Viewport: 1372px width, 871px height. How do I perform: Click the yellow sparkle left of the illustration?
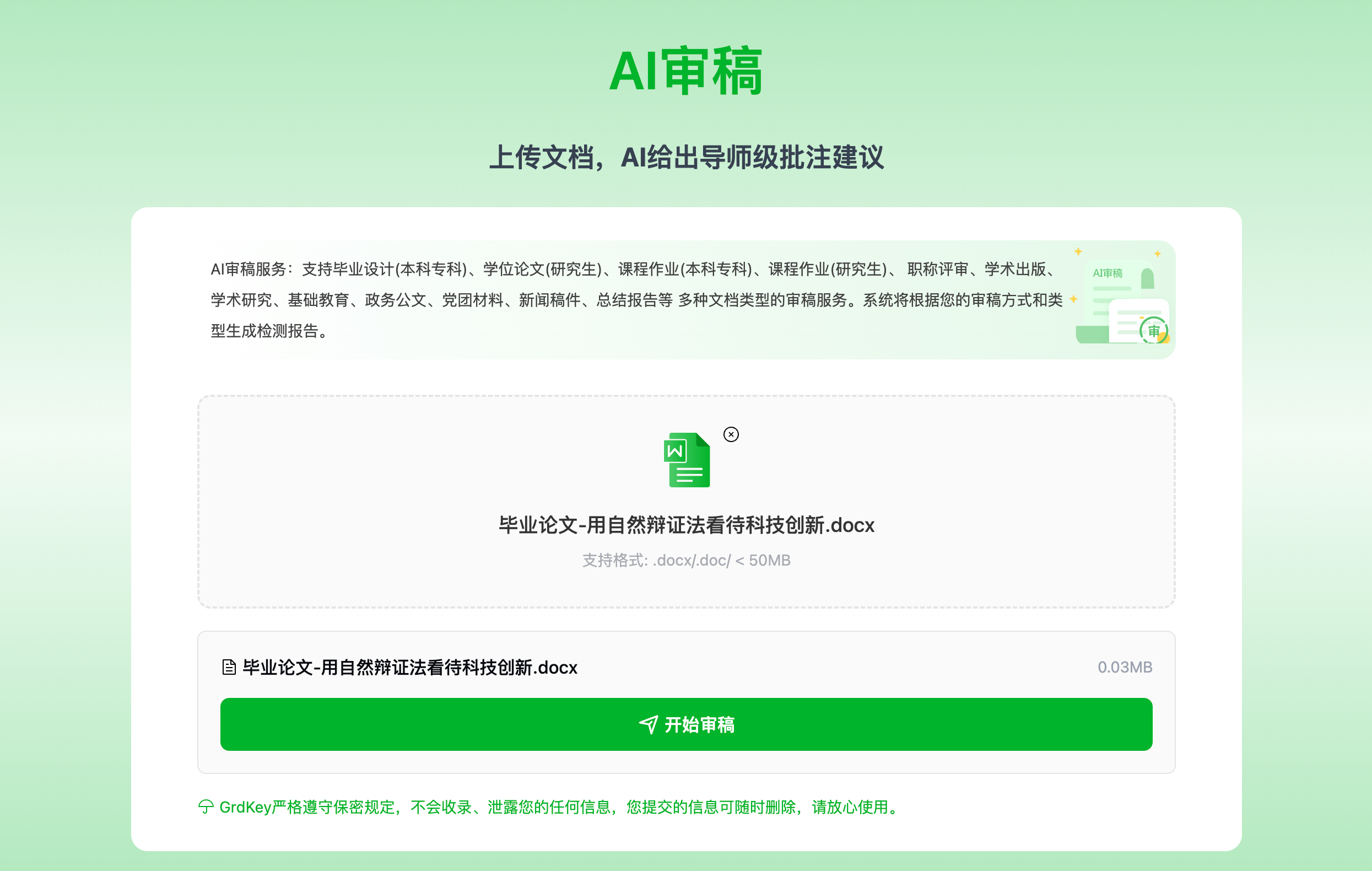click(1073, 299)
